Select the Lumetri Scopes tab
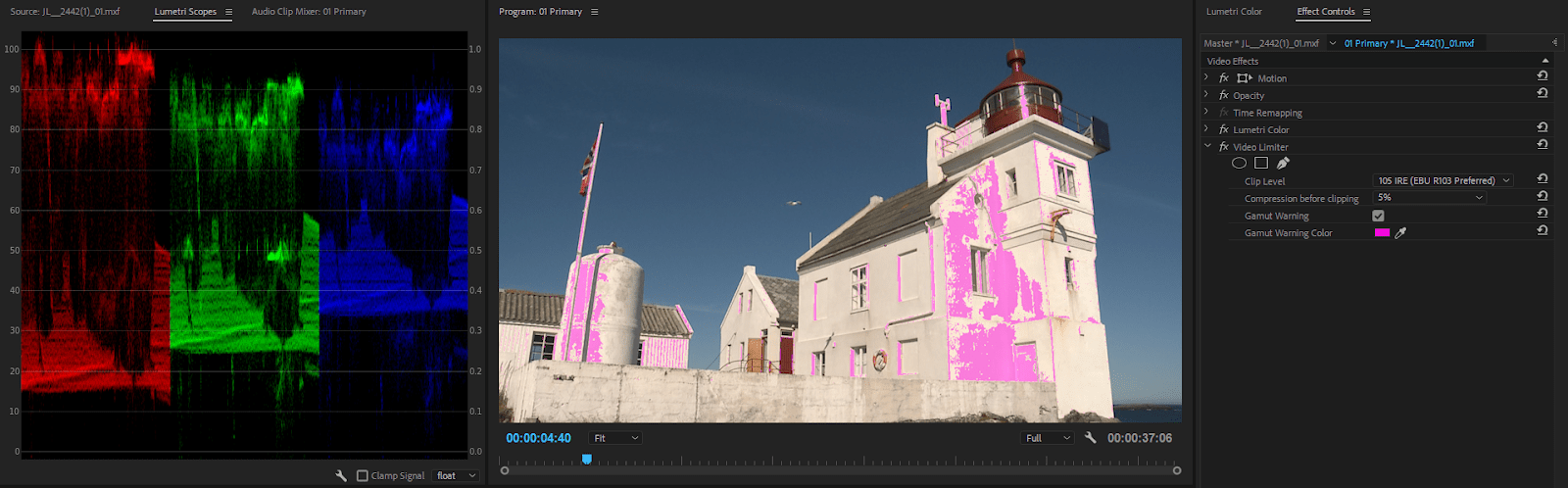 [x=185, y=12]
